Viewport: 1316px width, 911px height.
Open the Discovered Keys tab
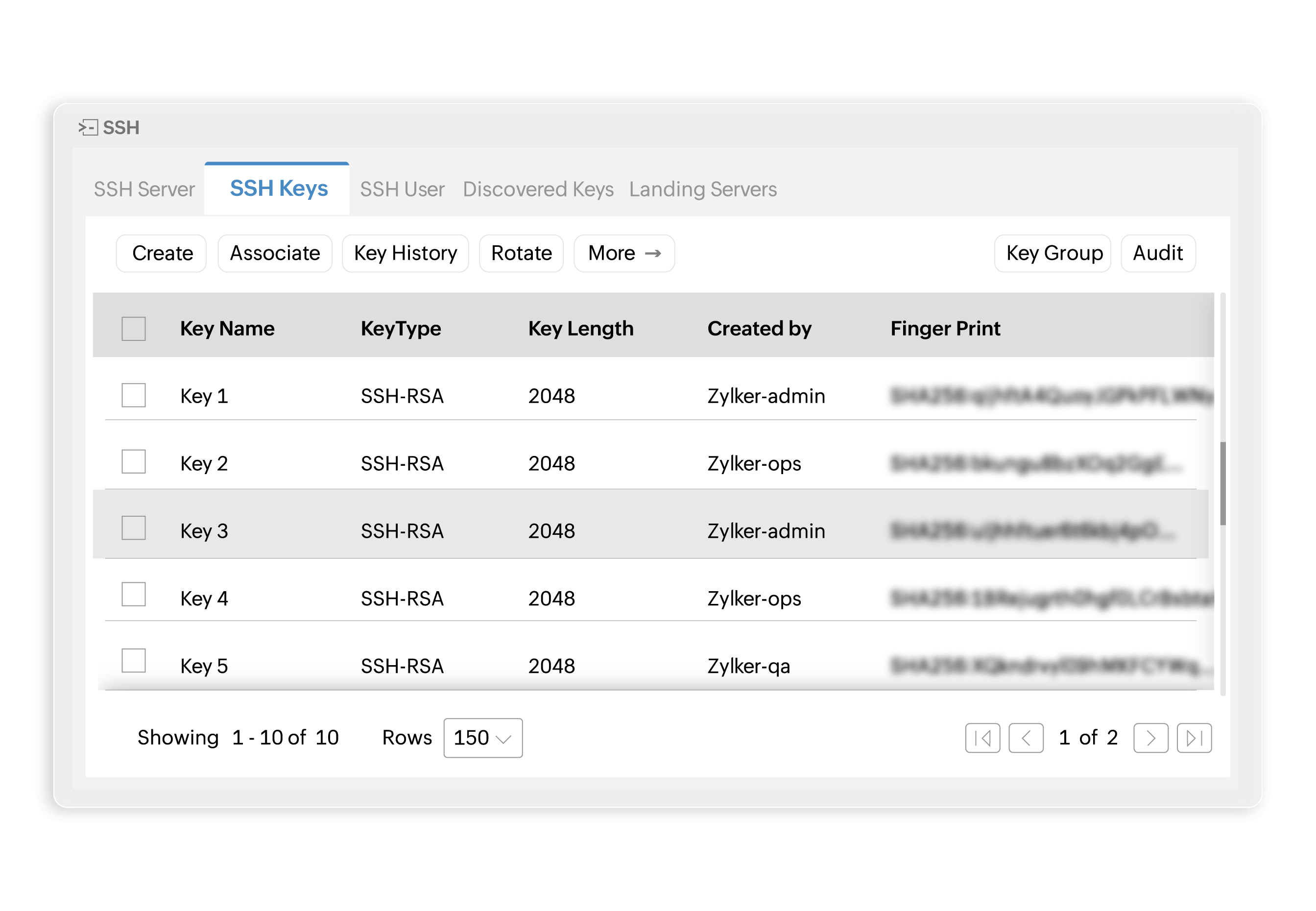[x=538, y=189]
